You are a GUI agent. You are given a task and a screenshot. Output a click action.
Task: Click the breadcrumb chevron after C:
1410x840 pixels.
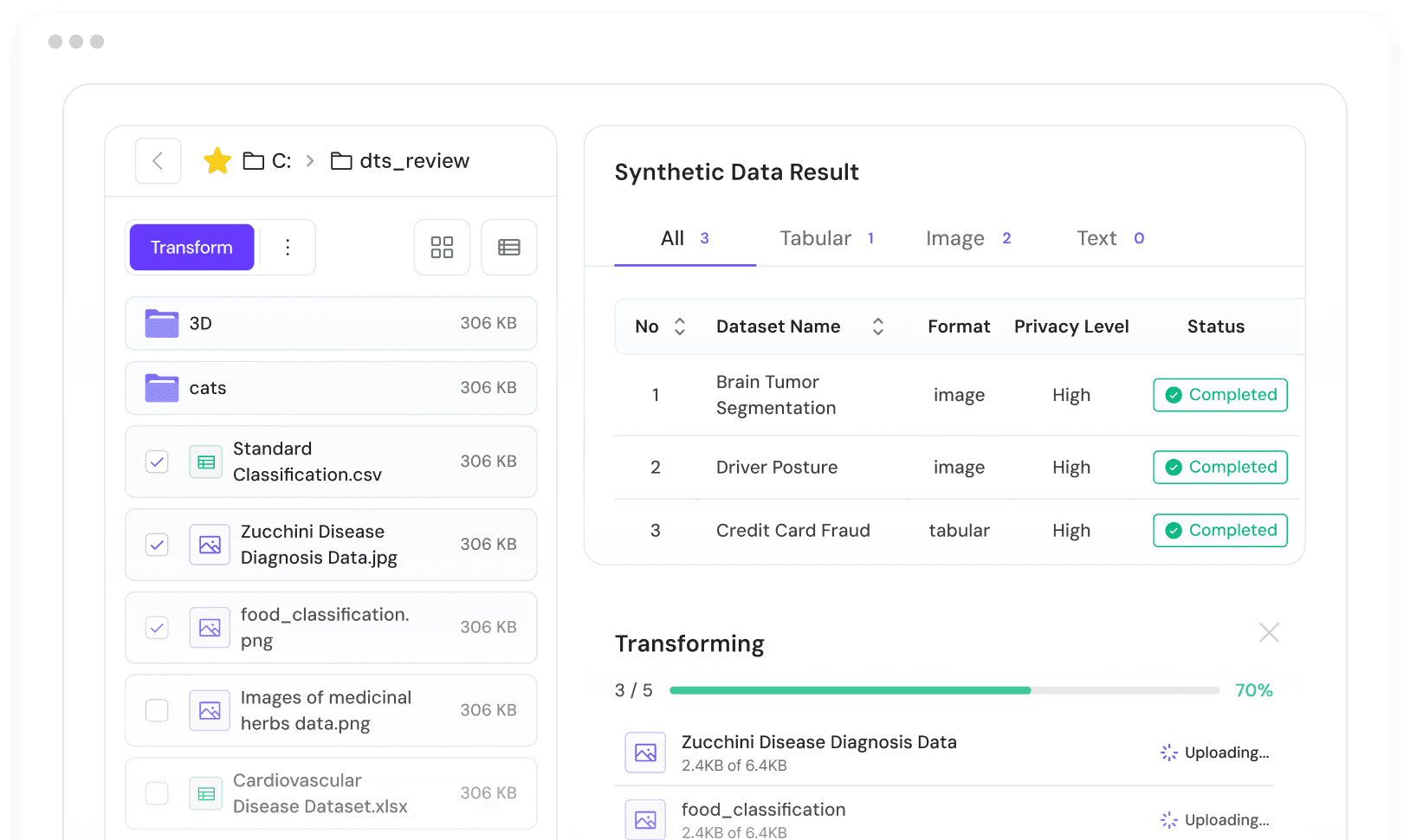pos(309,161)
